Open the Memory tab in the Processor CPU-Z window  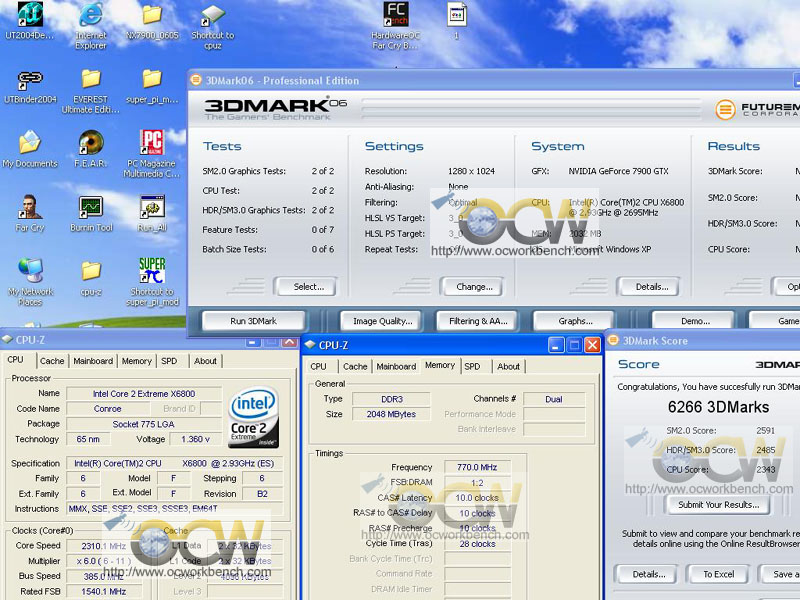[137, 361]
